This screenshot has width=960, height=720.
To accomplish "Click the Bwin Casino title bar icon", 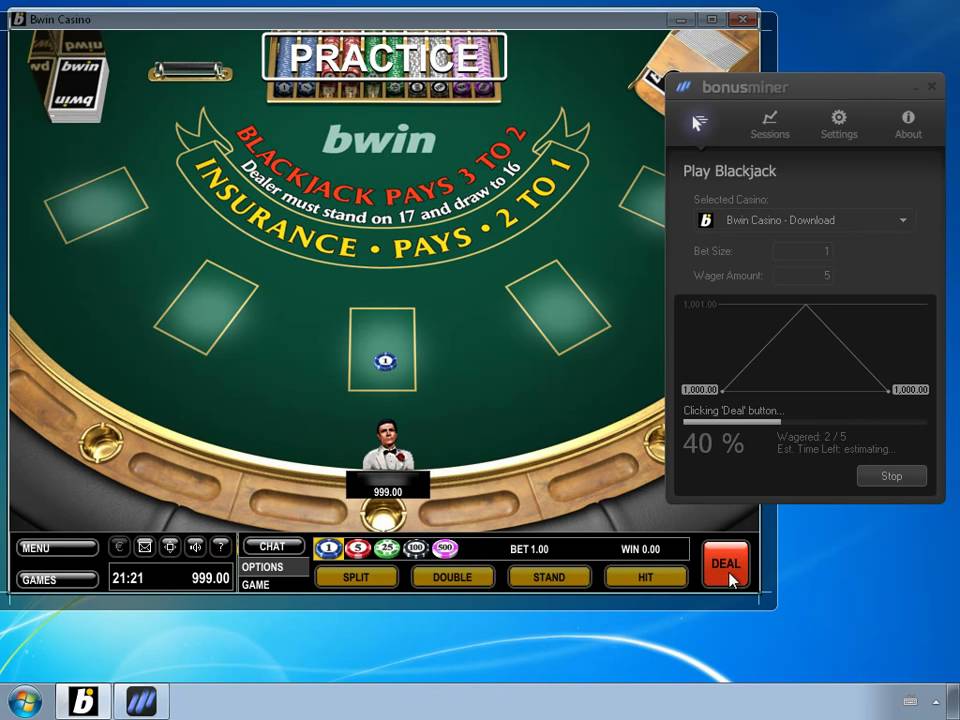I will [19, 19].
